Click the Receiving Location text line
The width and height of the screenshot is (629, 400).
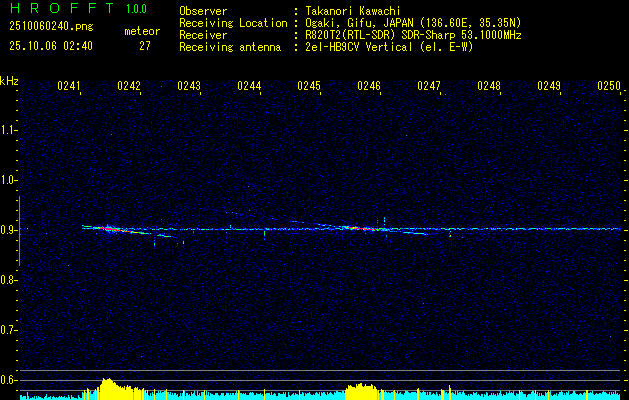click(x=350, y=23)
